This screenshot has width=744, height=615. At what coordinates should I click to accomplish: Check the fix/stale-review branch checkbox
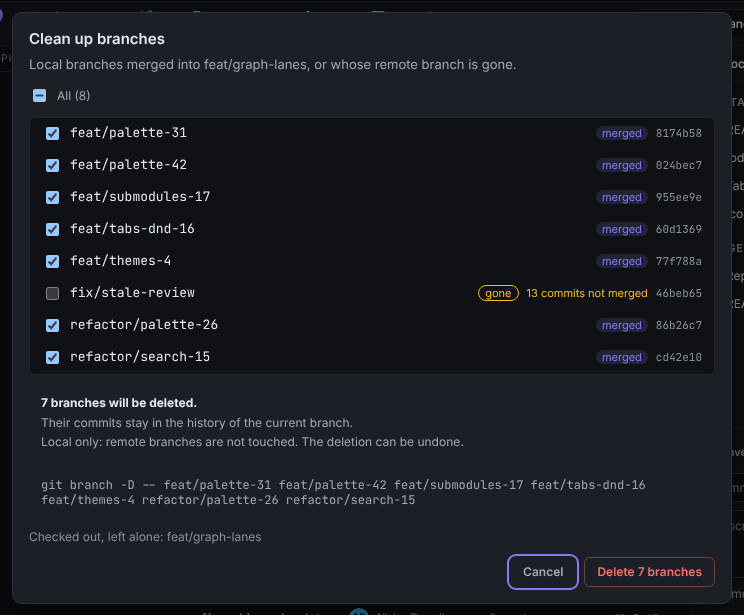(53, 293)
